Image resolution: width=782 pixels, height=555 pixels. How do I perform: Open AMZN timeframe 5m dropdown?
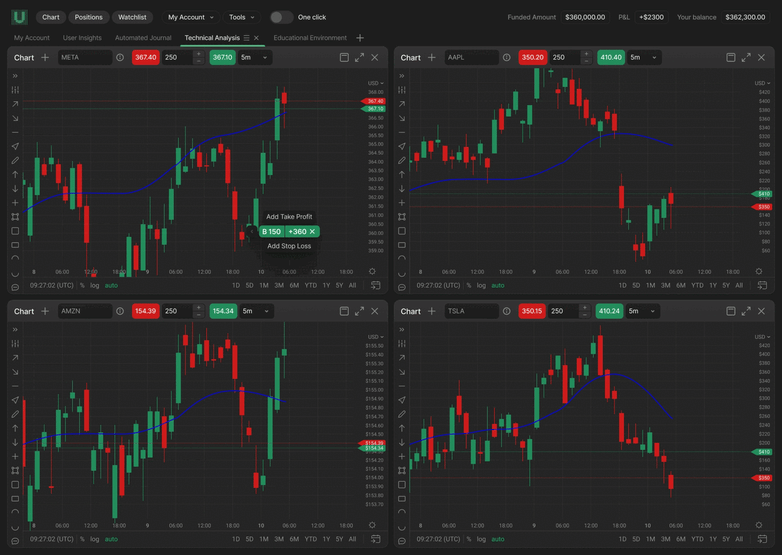pyautogui.click(x=256, y=311)
